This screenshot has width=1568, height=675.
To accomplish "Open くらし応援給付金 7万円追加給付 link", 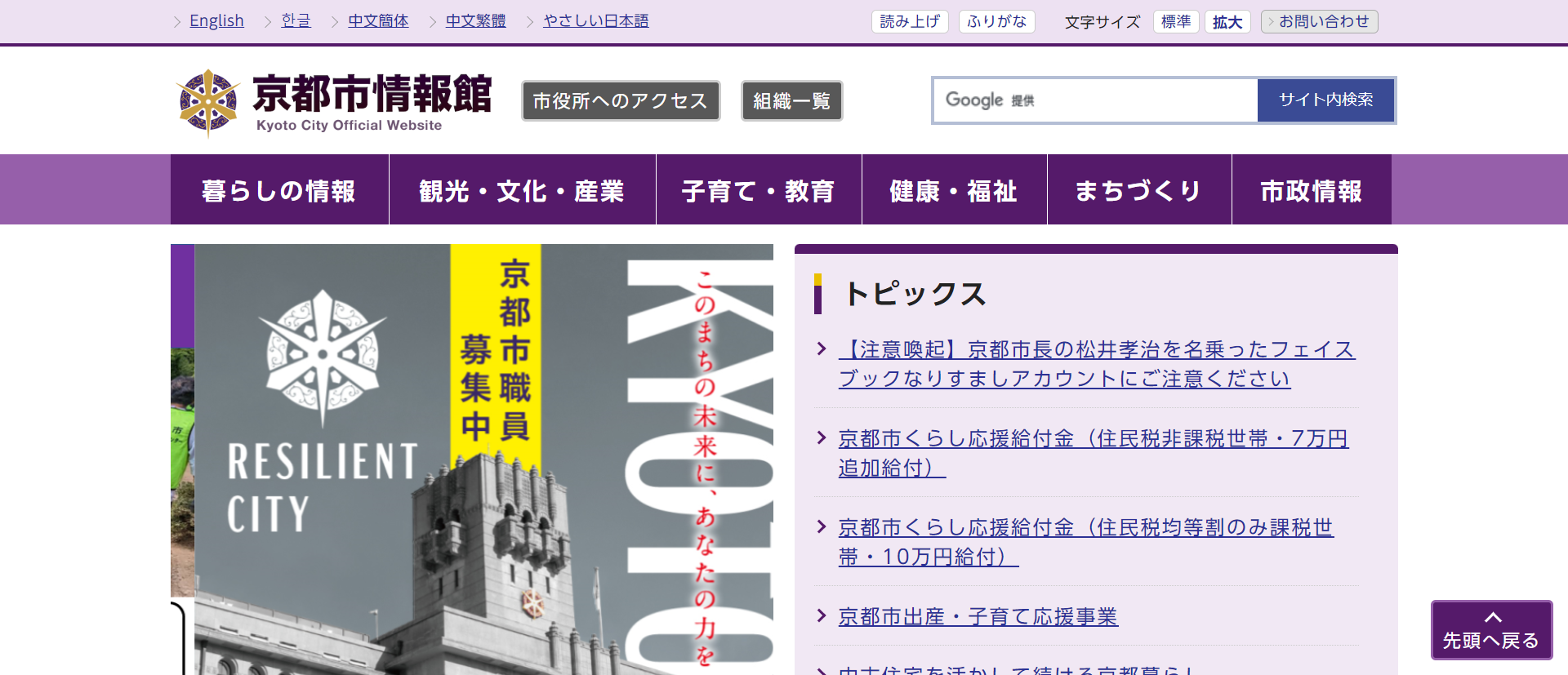I will click(1094, 453).
